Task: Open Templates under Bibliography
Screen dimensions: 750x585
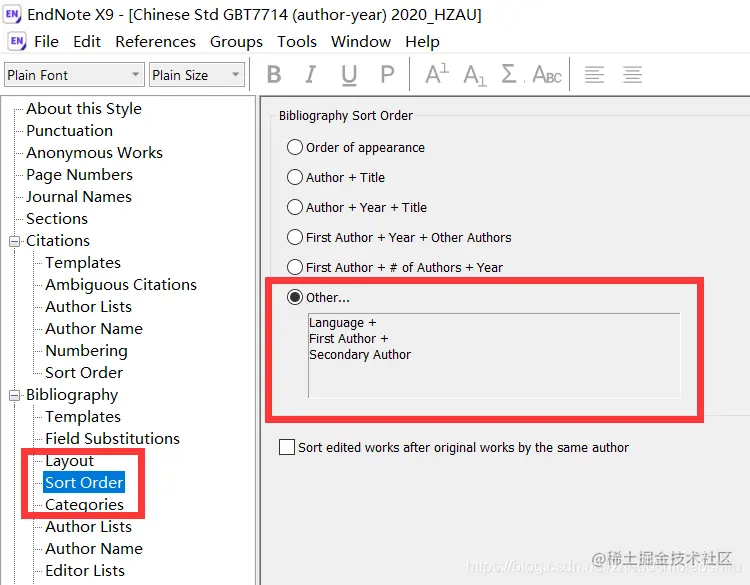Action: (x=83, y=417)
